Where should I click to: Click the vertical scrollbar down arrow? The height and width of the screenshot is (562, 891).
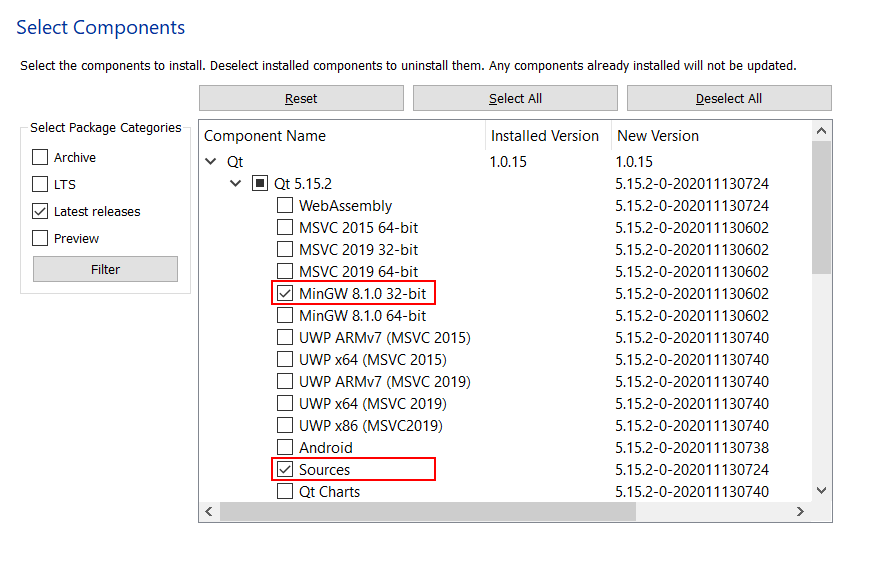[x=821, y=490]
